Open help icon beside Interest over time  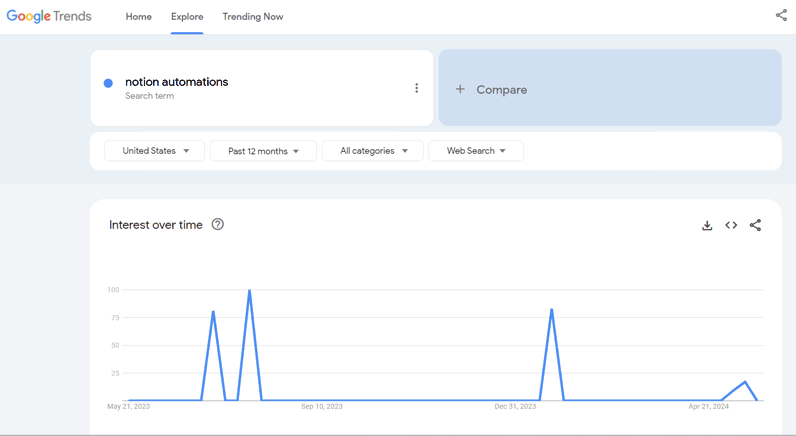click(x=217, y=224)
